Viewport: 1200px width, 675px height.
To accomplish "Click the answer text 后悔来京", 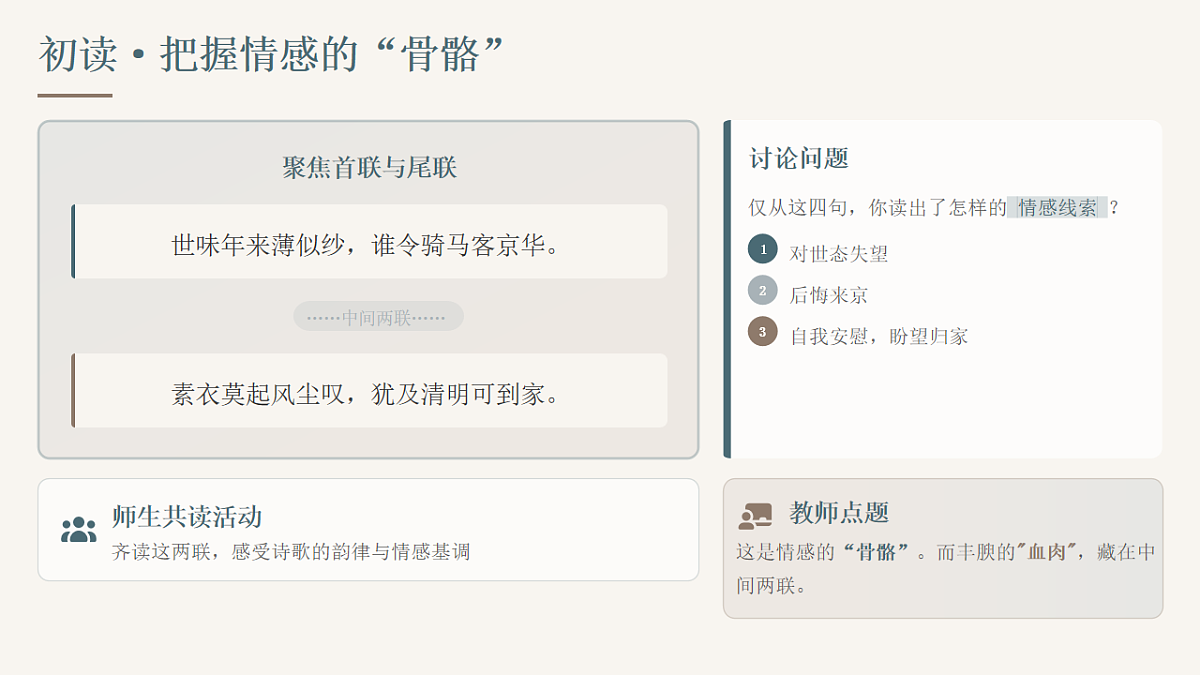I will (829, 295).
